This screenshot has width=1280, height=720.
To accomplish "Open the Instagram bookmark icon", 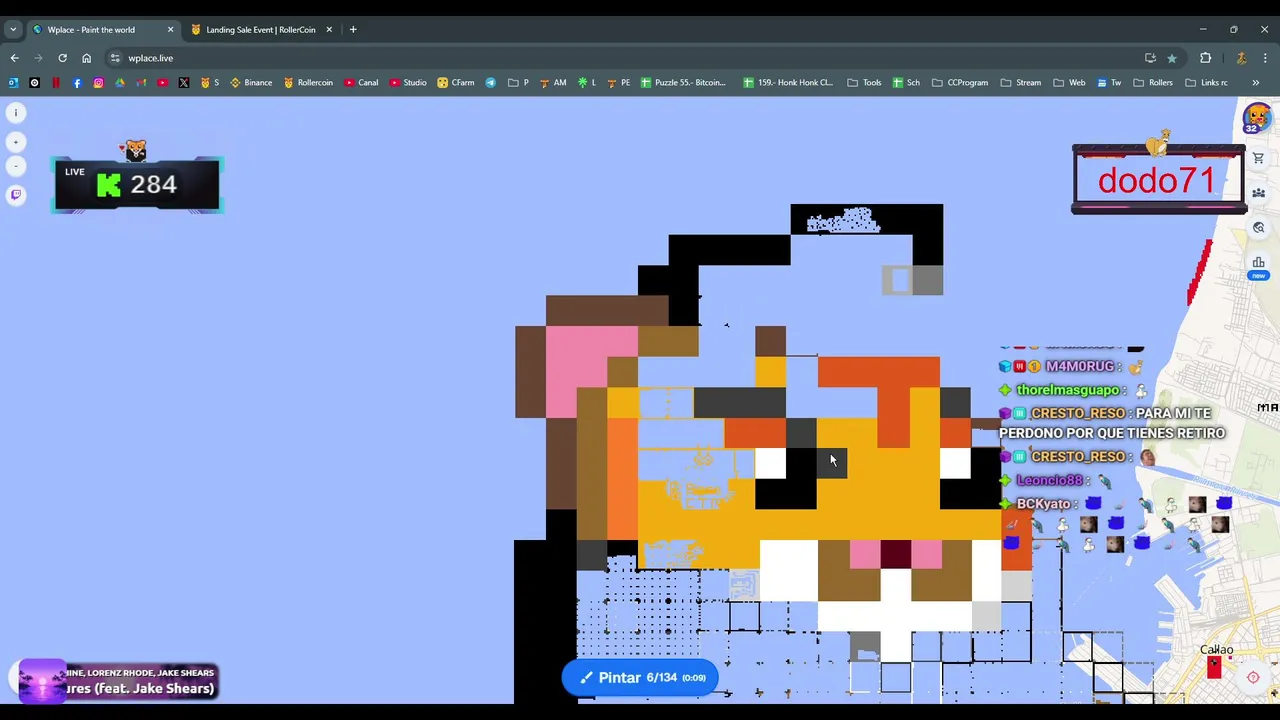I will (98, 82).
